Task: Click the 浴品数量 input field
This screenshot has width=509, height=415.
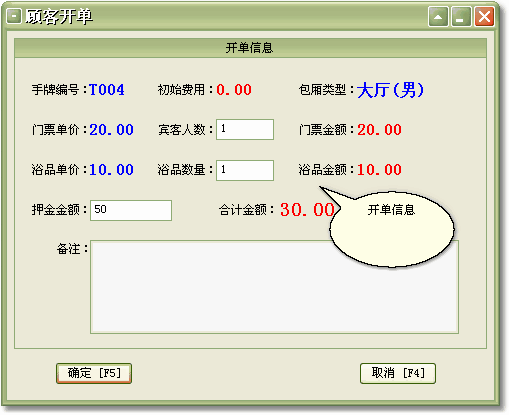Action: click(245, 170)
